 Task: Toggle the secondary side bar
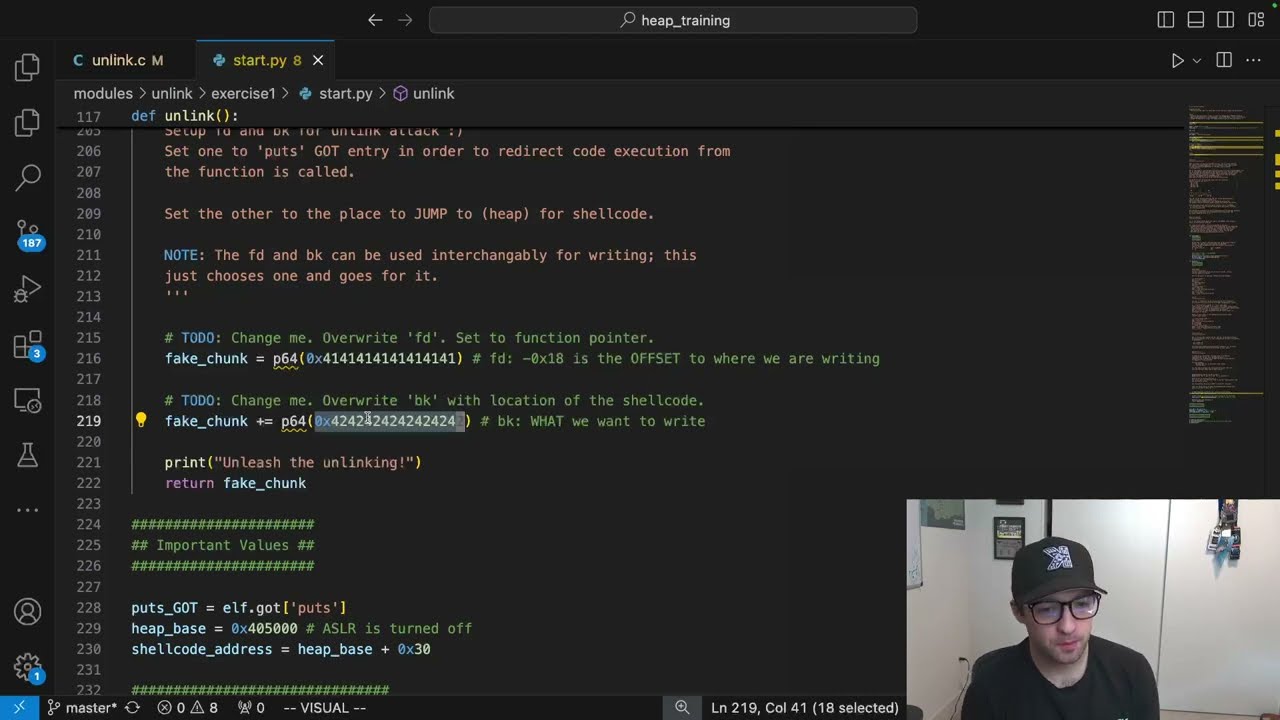[1226, 20]
